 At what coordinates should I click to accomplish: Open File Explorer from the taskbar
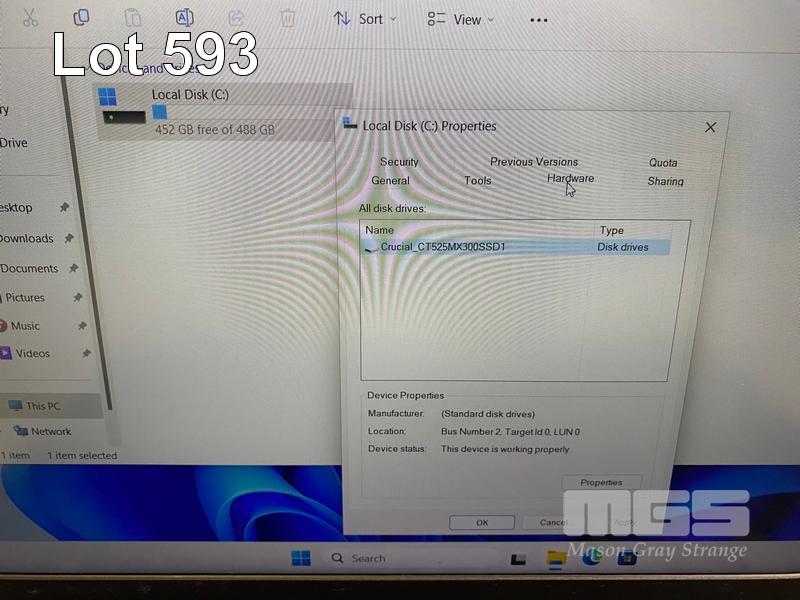(556, 559)
